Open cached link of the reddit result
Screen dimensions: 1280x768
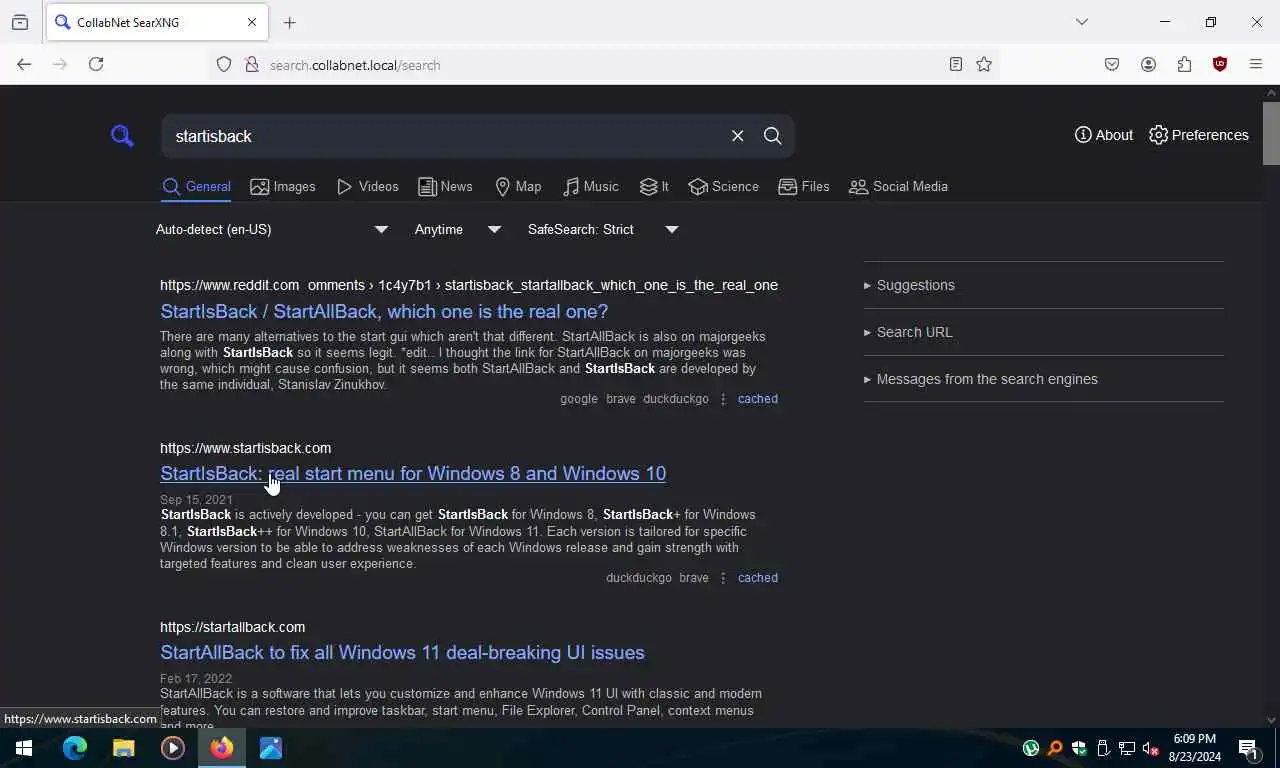tap(758, 399)
